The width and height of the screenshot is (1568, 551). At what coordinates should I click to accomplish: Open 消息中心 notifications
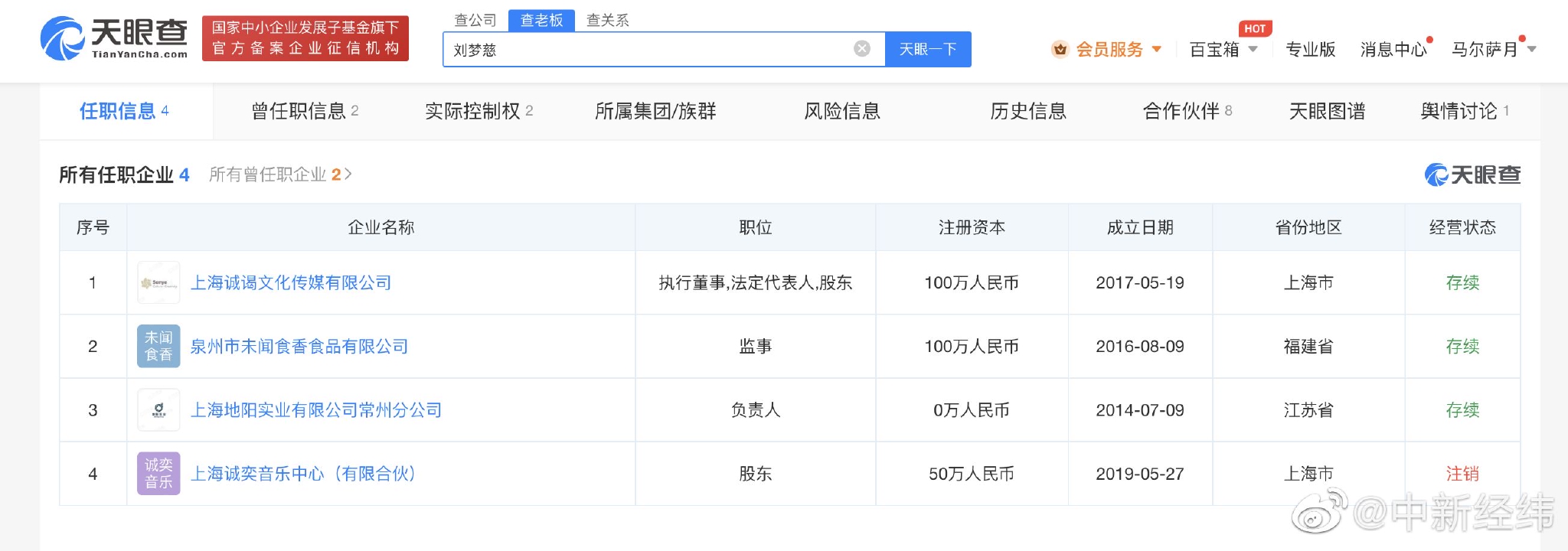tap(1393, 50)
